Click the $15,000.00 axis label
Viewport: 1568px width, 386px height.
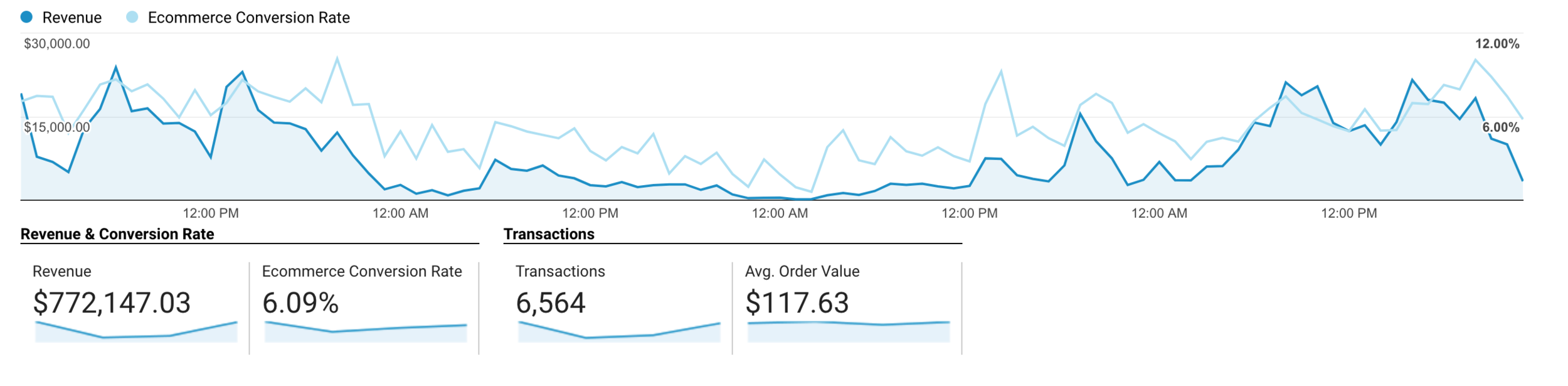click(x=57, y=127)
